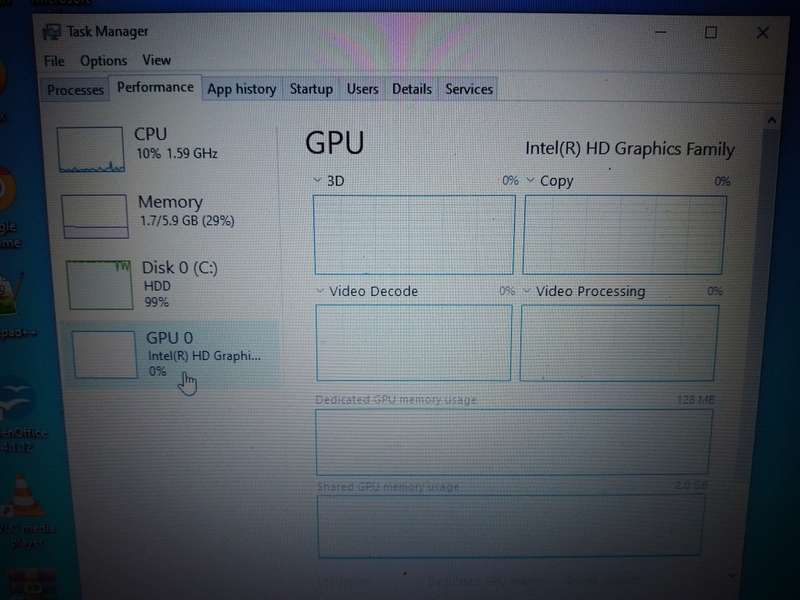Click the Dedicated GPU memory usage graph
Image resolution: width=800 pixels, height=600 pixels.
[x=513, y=442]
